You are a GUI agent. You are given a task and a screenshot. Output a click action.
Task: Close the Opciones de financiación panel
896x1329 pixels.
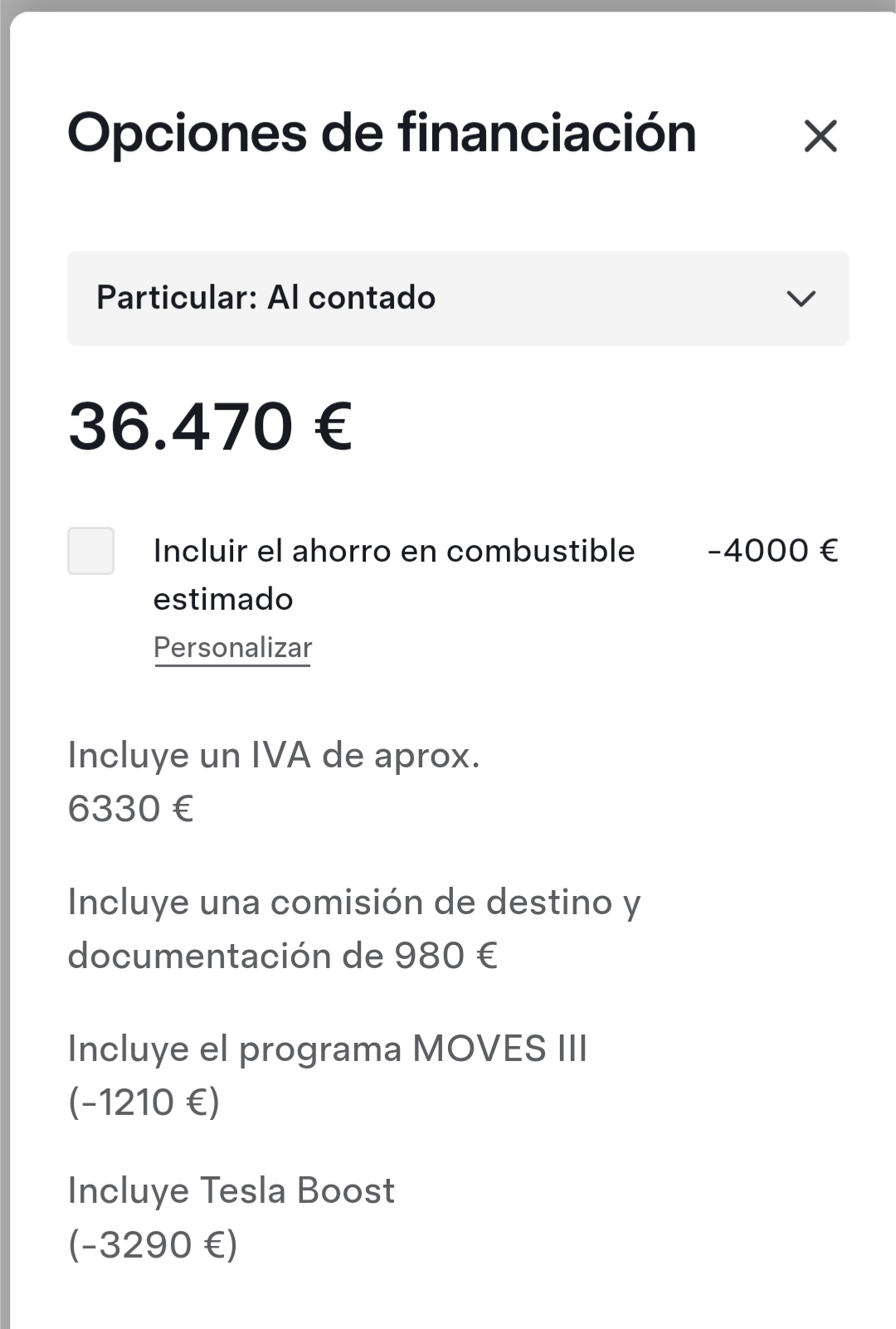(821, 135)
